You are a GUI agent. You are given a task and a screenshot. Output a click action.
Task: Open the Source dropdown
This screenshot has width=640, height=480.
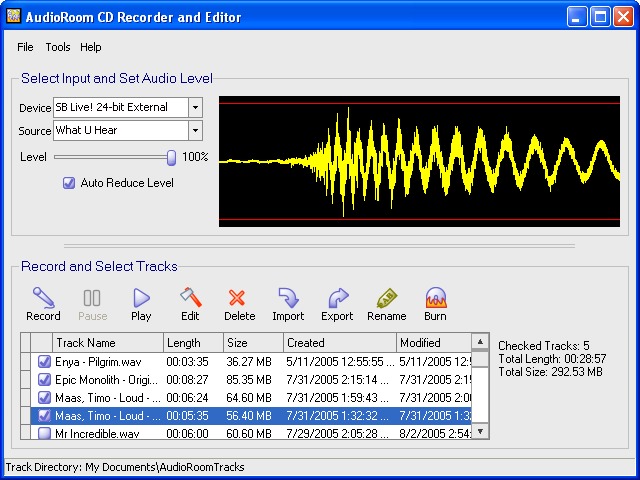coord(196,131)
